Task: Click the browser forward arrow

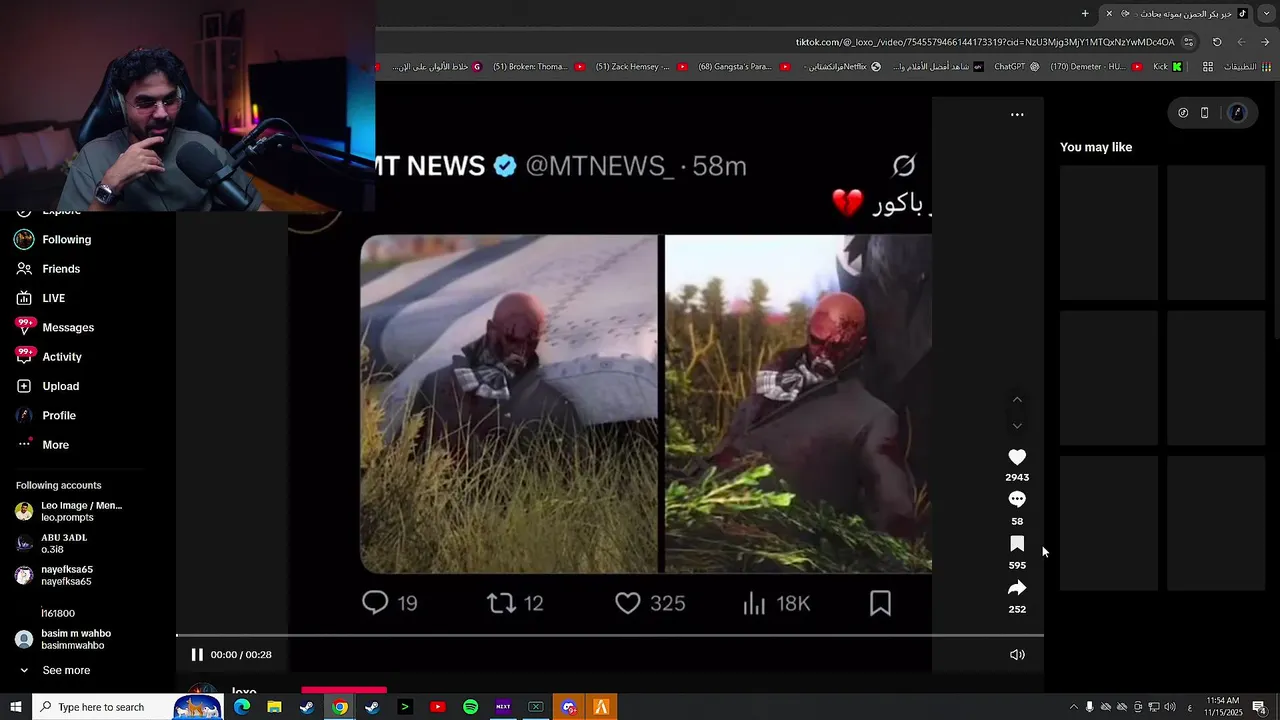Action: click(1241, 42)
